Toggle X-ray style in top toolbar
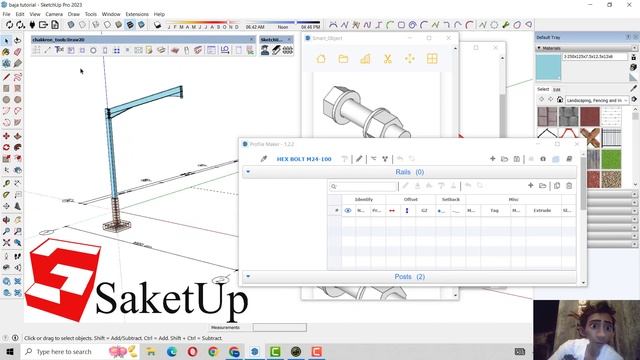The width and height of the screenshot is (640, 360). [x=71, y=25]
